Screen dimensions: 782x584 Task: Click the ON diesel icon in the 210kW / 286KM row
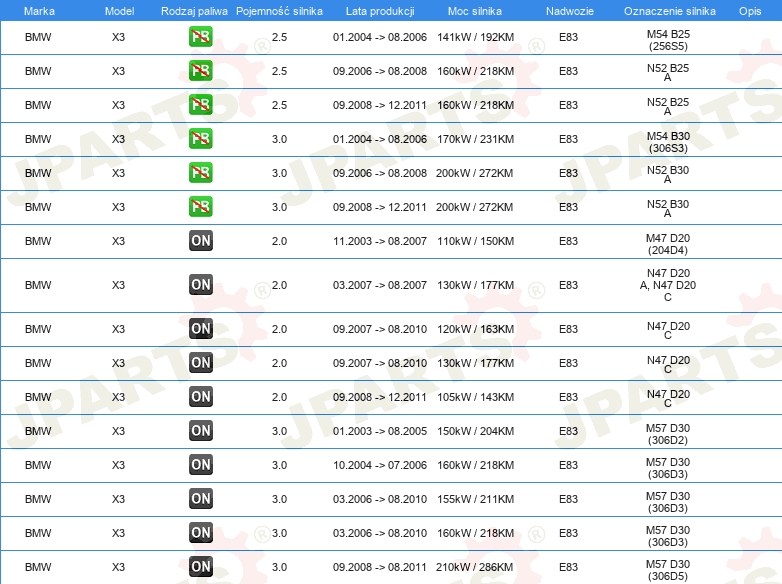pyautogui.click(x=200, y=567)
